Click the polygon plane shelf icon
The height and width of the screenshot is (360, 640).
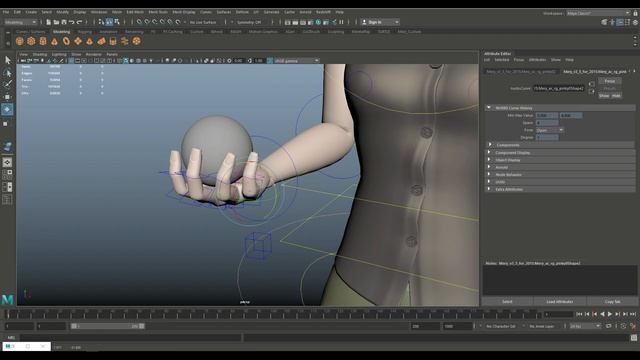coord(78,41)
